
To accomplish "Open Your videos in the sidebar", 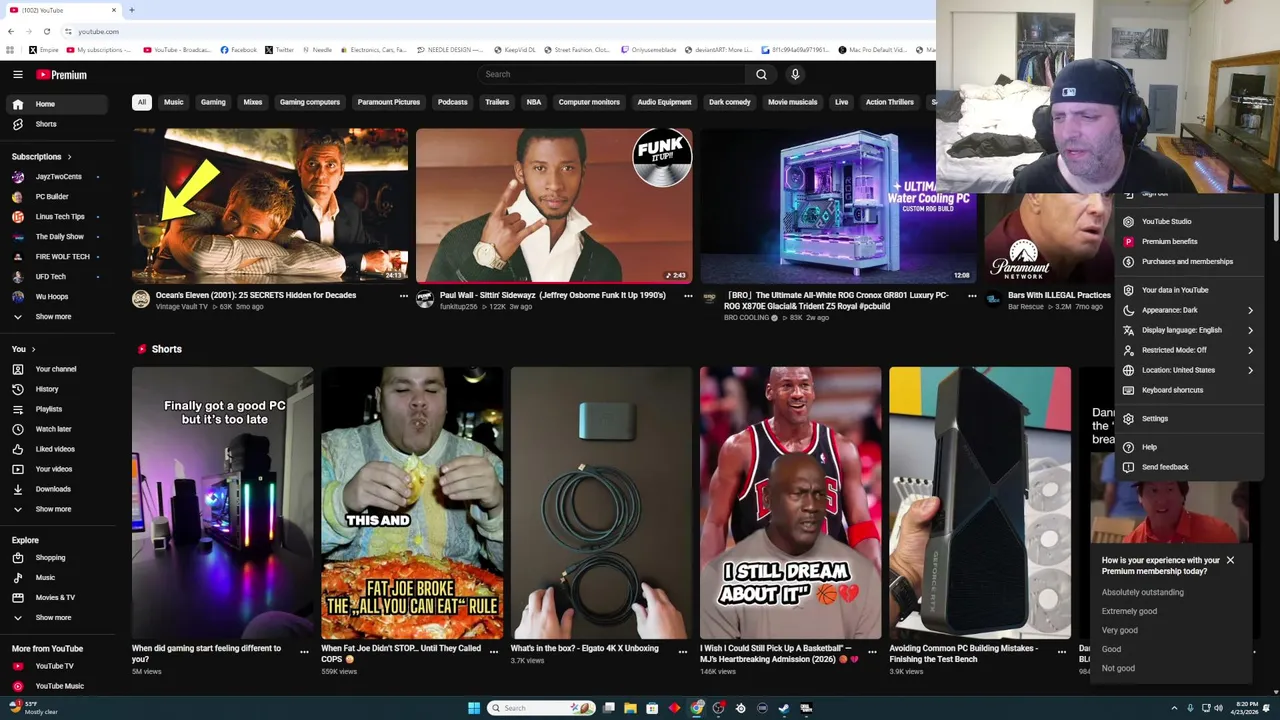I will 56,469.
